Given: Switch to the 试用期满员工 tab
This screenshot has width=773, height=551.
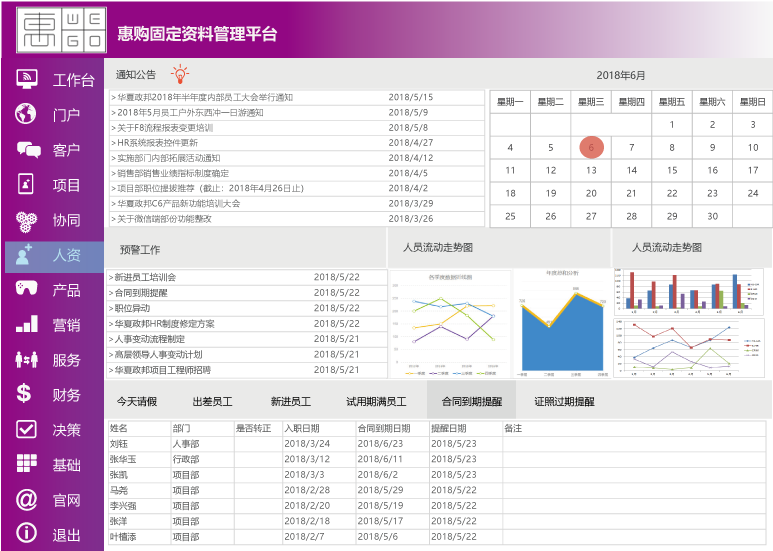Looking at the screenshot, I should [x=376, y=401].
